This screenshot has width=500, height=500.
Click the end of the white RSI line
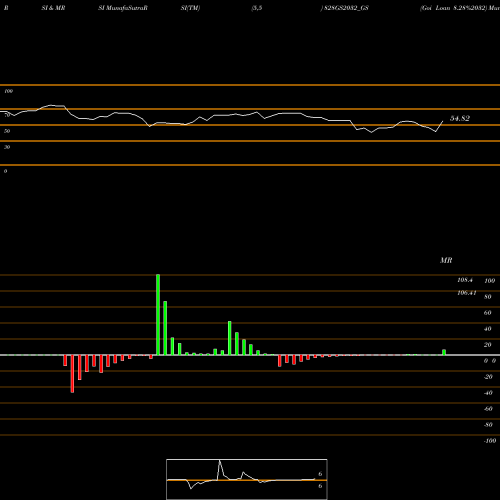(x=443, y=121)
